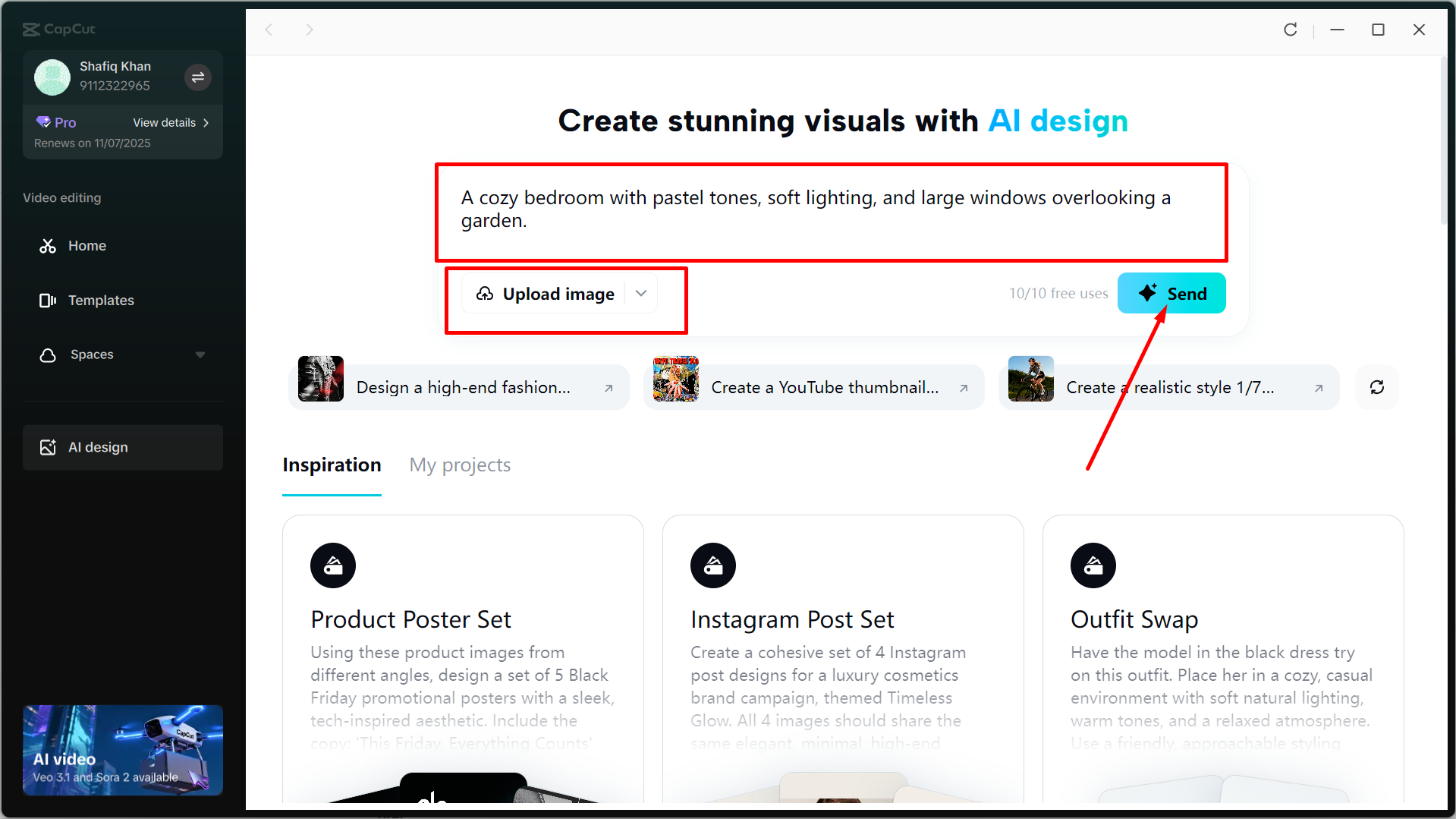Open the Outfit Swap card

1223,659
